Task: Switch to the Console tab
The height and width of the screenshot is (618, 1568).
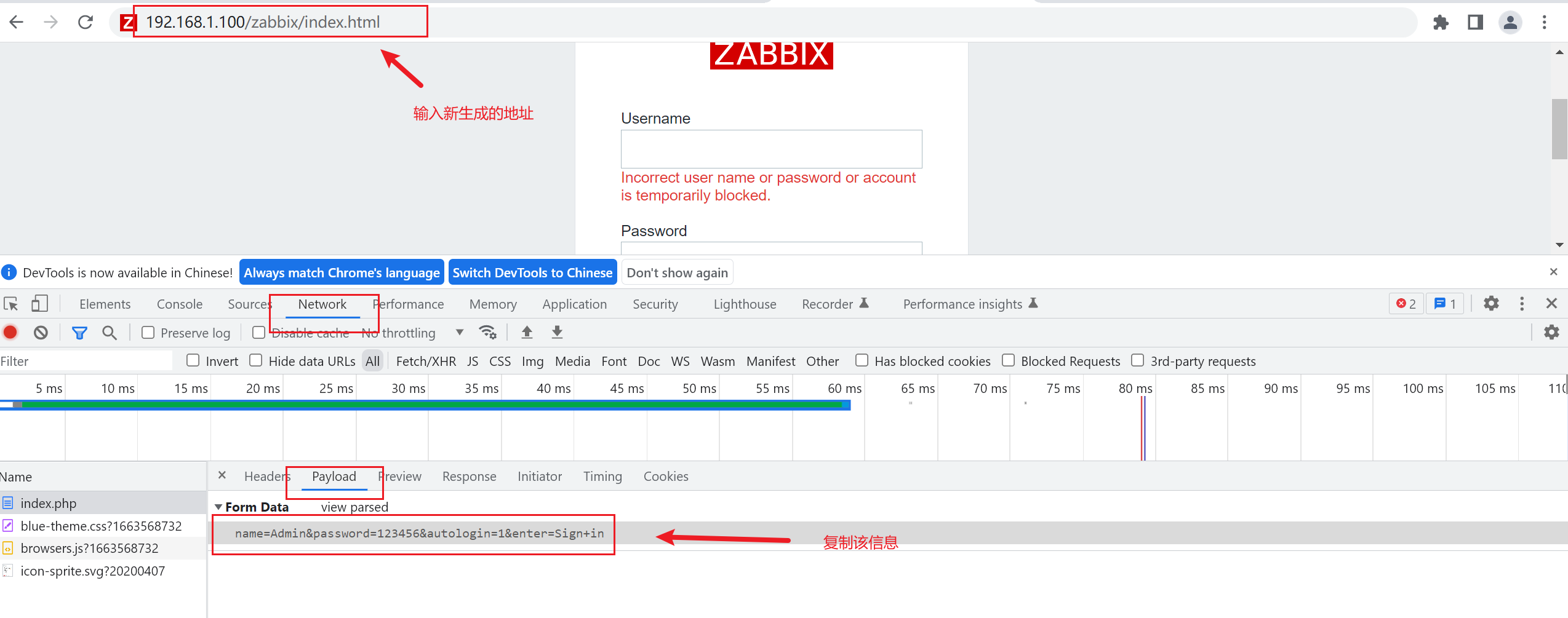Action: click(x=180, y=304)
